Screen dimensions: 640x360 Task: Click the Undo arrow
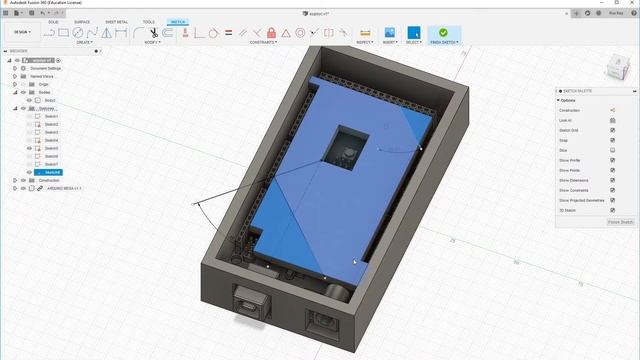(x=42, y=13)
